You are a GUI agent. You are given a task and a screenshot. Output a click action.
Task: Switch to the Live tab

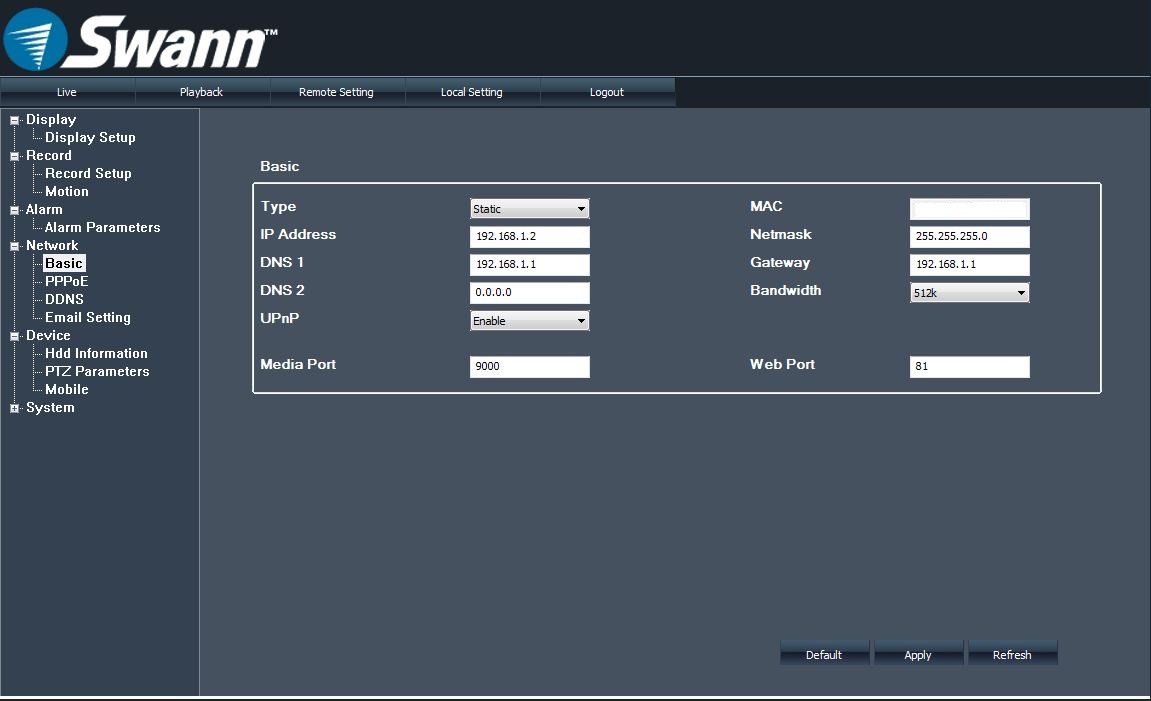click(67, 92)
